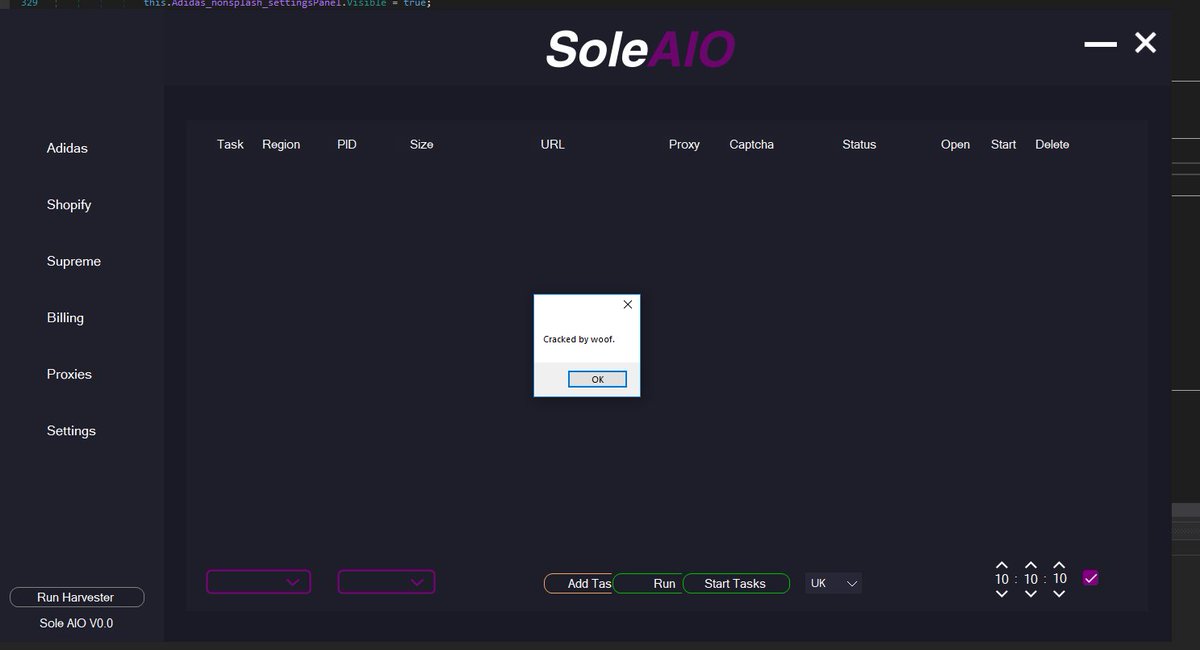Viewport: 1200px width, 650px height.
Task: Decrease the middle timer value with down arrow
Action: (1031, 593)
